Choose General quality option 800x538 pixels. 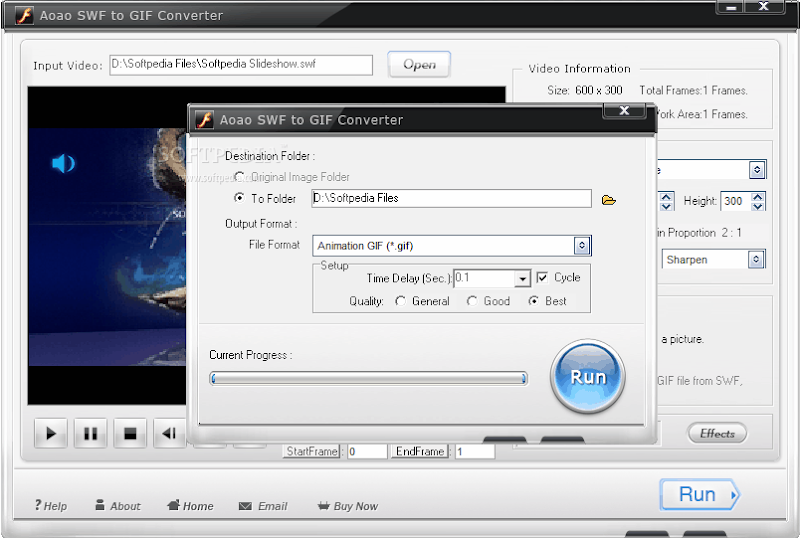pyautogui.click(x=401, y=301)
